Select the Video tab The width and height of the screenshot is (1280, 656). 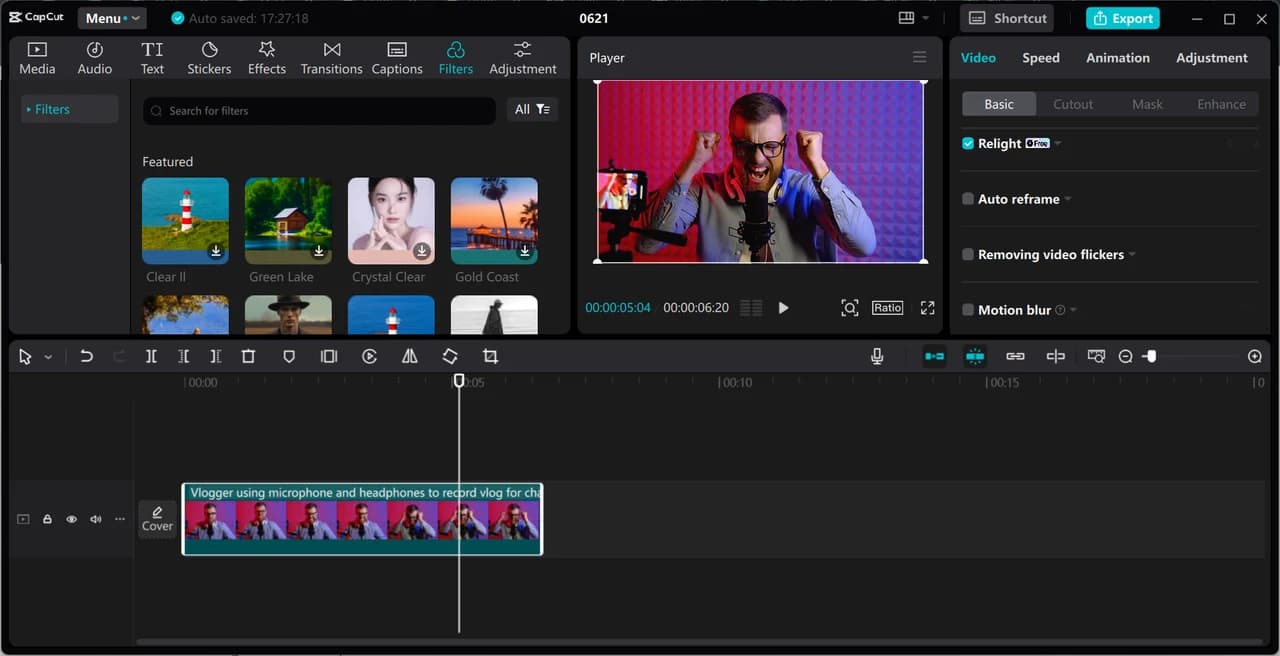[x=978, y=58]
